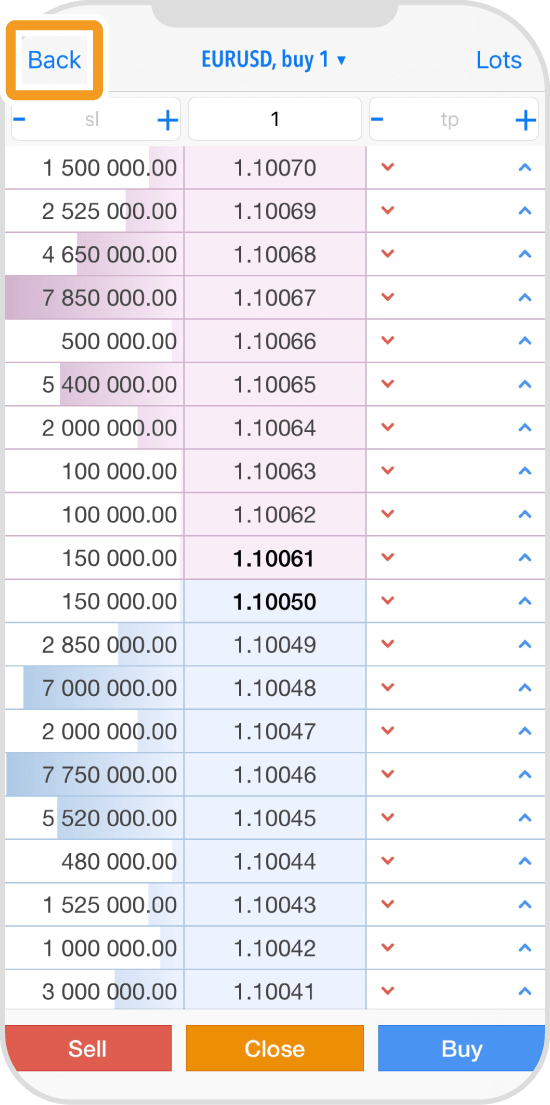Increase the take profit with the tp plus
This screenshot has width=550, height=1105.
coord(525,121)
